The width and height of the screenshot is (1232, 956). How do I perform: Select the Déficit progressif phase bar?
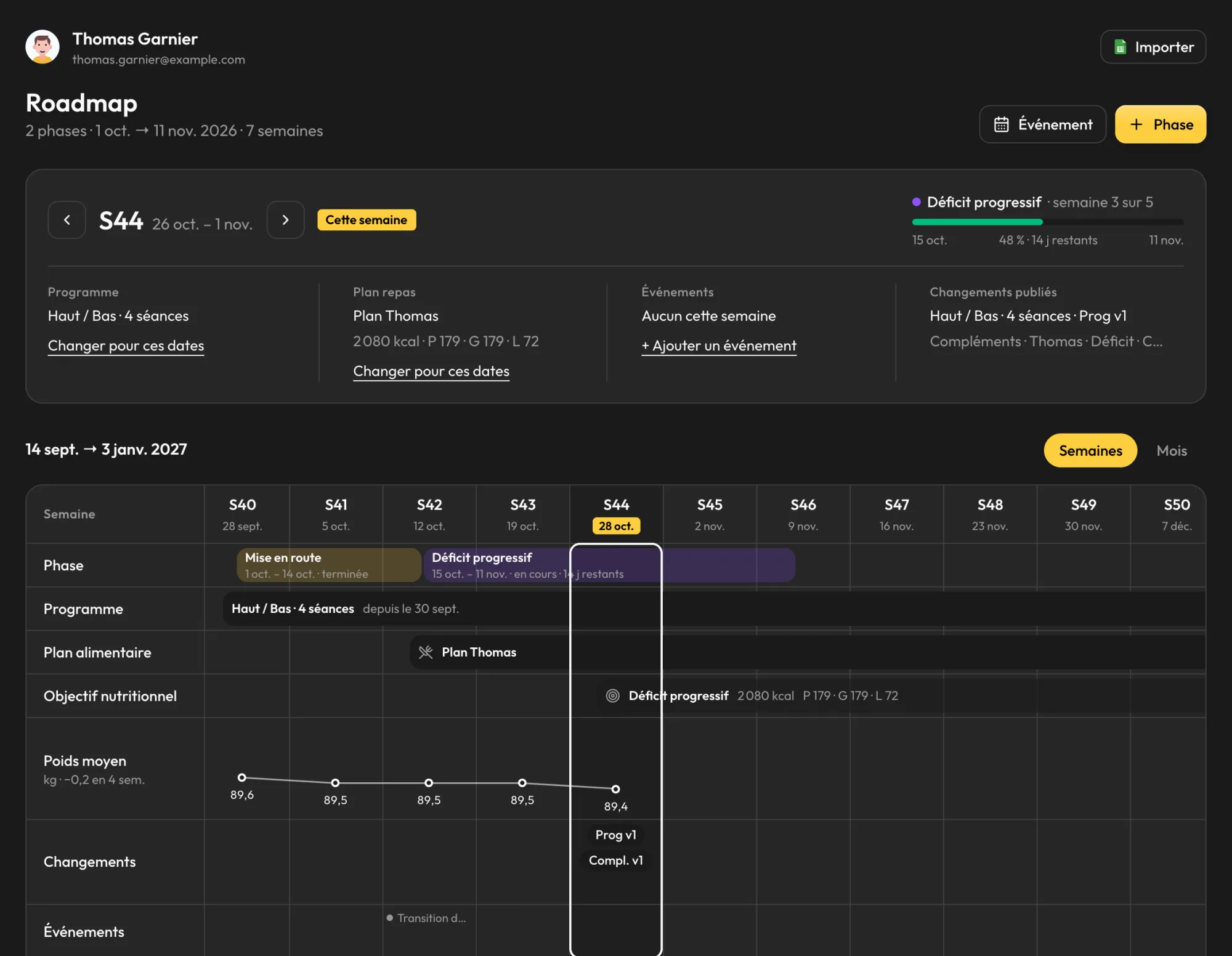[609, 565]
